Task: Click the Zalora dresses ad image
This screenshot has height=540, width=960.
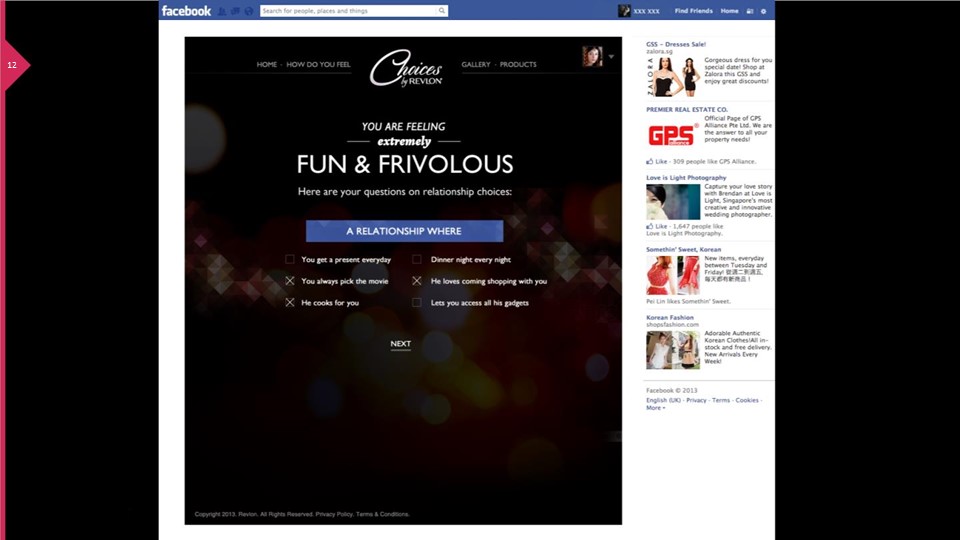Action: pyautogui.click(x=673, y=77)
